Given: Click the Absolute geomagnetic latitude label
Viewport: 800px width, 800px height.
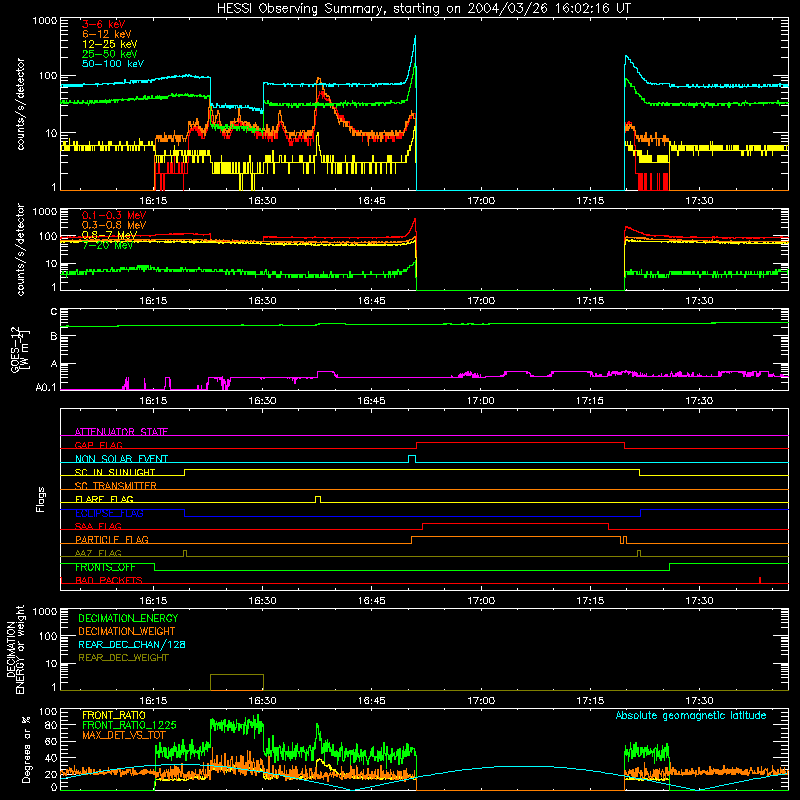Looking at the screenshot, I should [x=691, y=715].
